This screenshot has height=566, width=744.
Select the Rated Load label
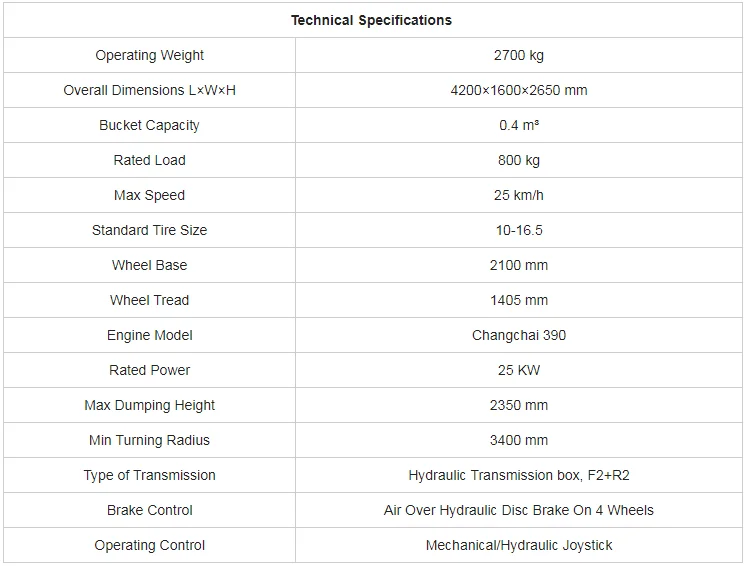click(x=150, y=160)
